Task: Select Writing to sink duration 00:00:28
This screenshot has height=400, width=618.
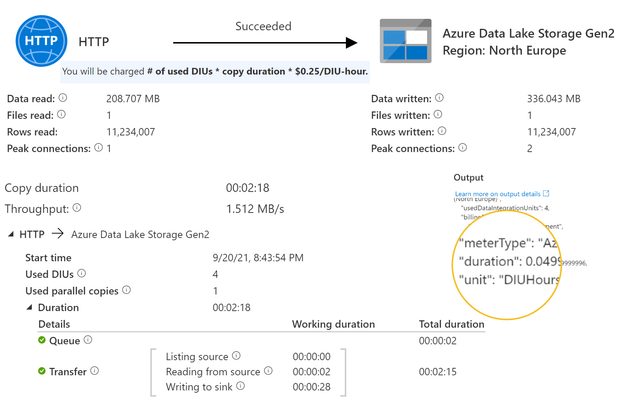Action: click(311, 387)
